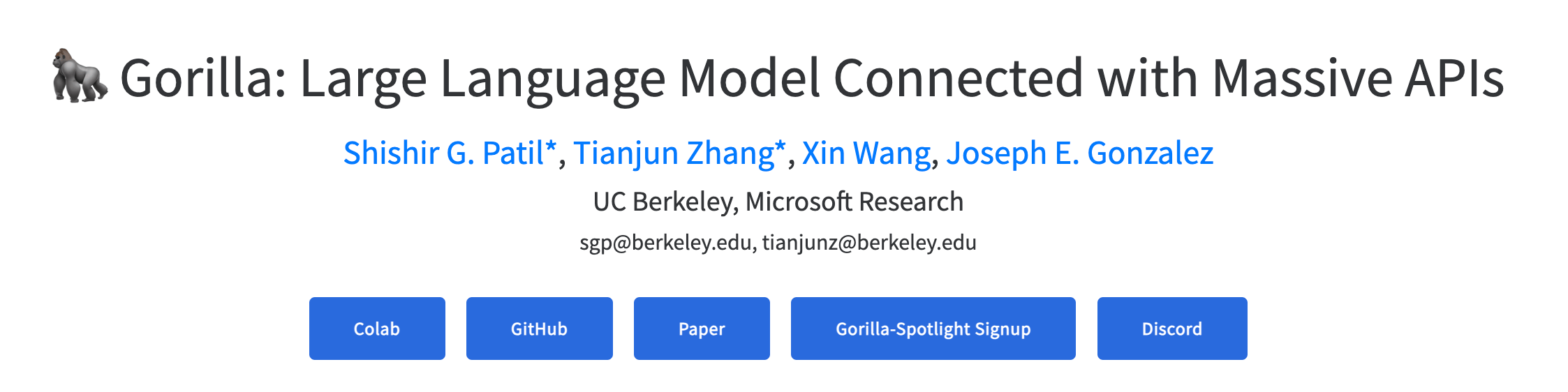Open the Colab button

[x=377, y=329]
